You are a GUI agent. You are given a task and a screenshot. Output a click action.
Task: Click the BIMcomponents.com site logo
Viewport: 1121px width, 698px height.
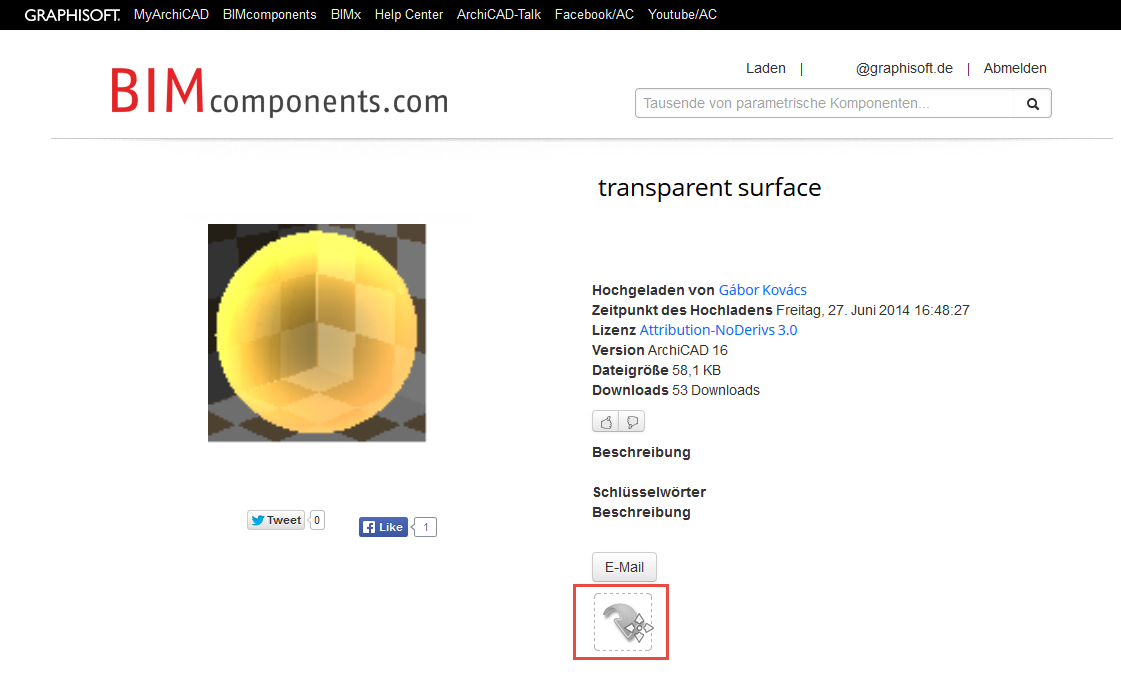click(280, 93)
